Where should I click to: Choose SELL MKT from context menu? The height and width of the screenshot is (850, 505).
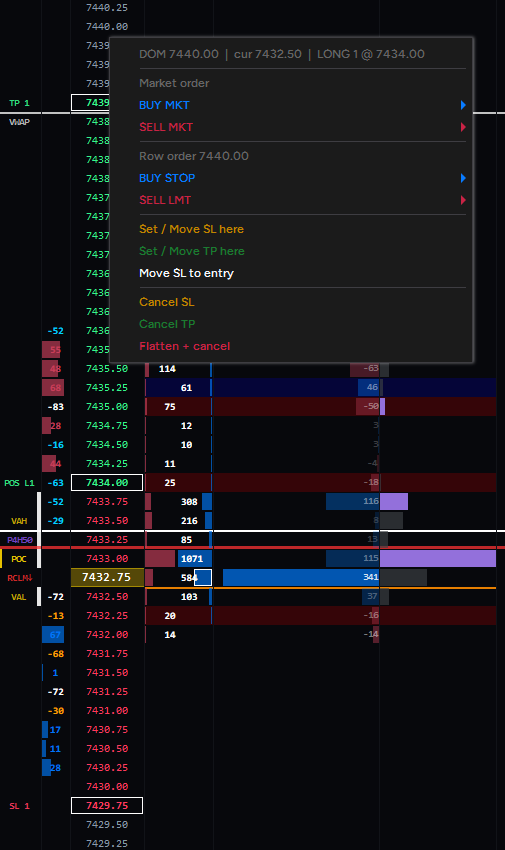pos(166,127)
